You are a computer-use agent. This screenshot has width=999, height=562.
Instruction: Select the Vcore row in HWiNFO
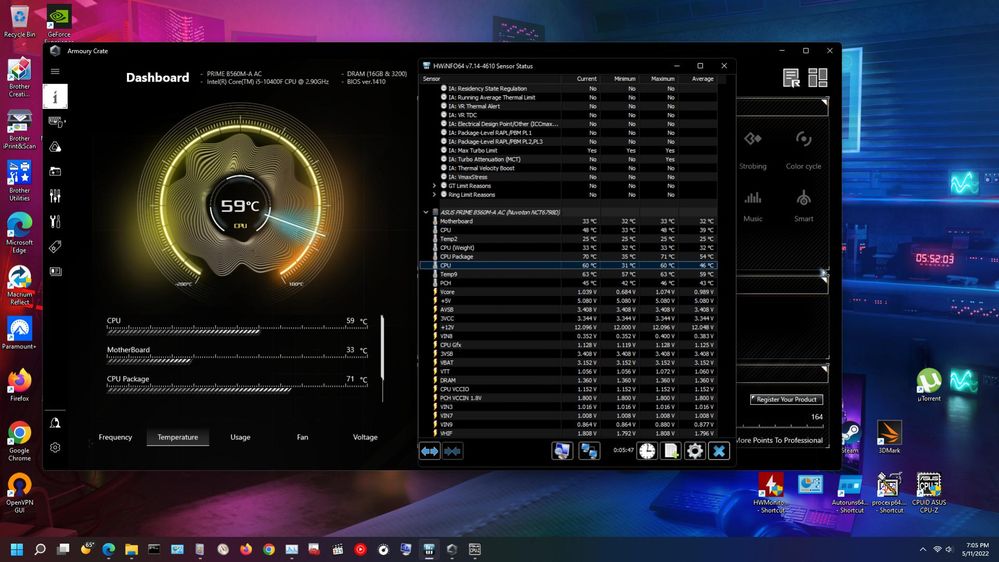coord(568,292)
